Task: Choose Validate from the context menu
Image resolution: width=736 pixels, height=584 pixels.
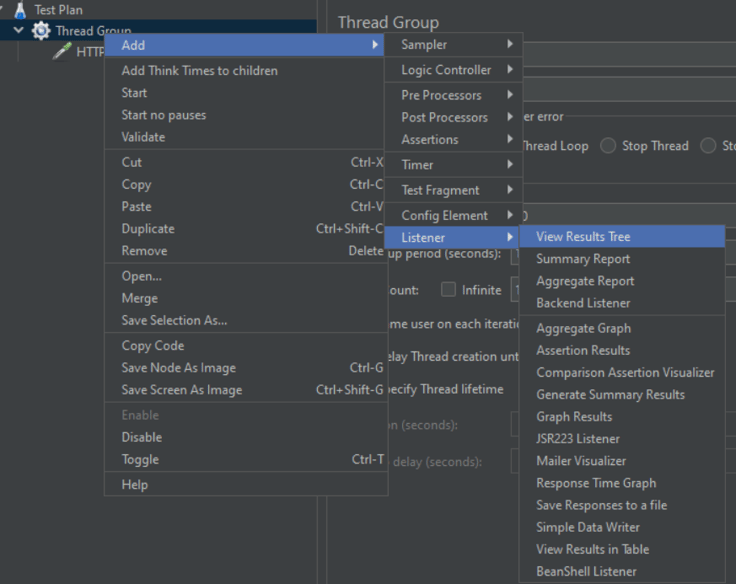Action: (143, 137)
